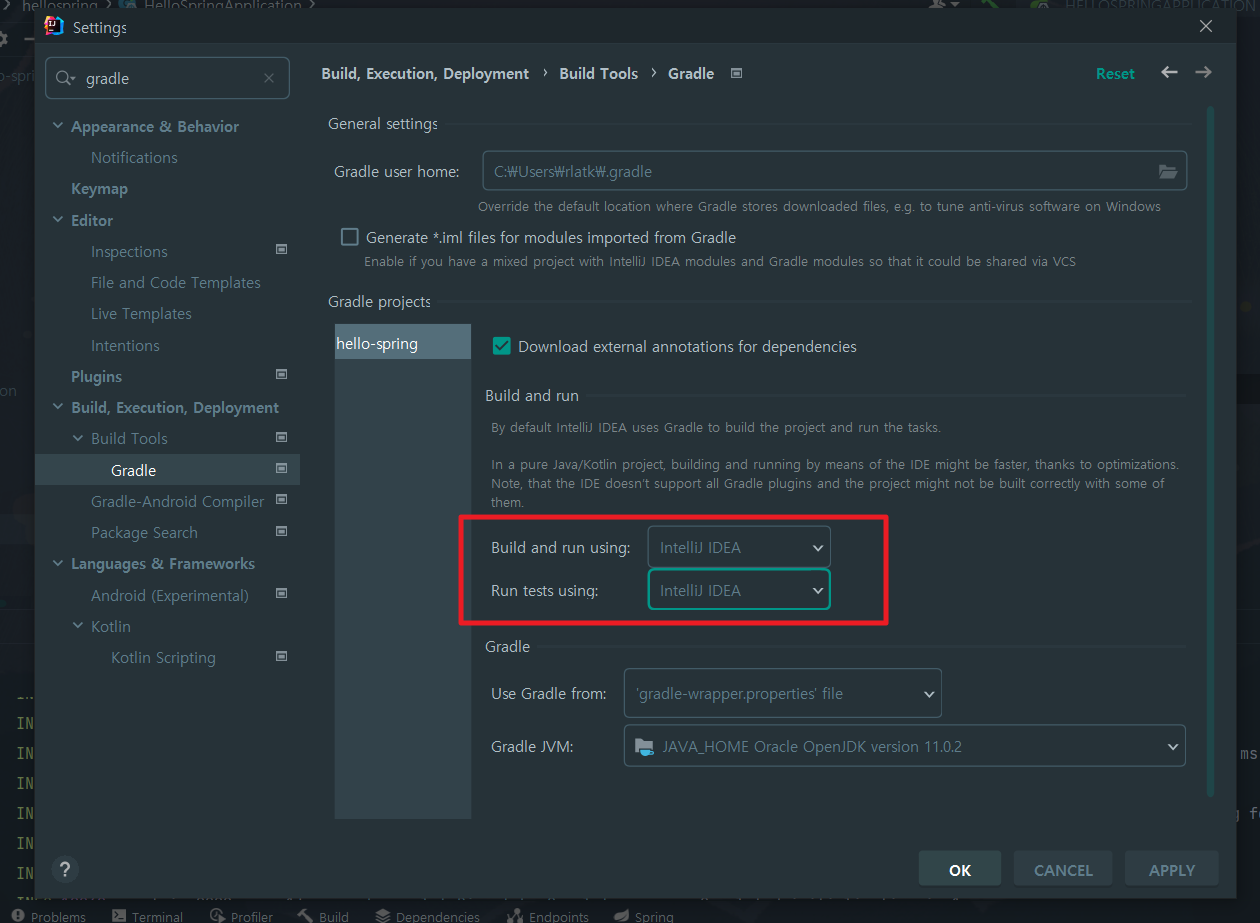Click Build, Execution, Deployment breadcrumb
Screen dimensions: 1260x923
[x=425, y=73]
